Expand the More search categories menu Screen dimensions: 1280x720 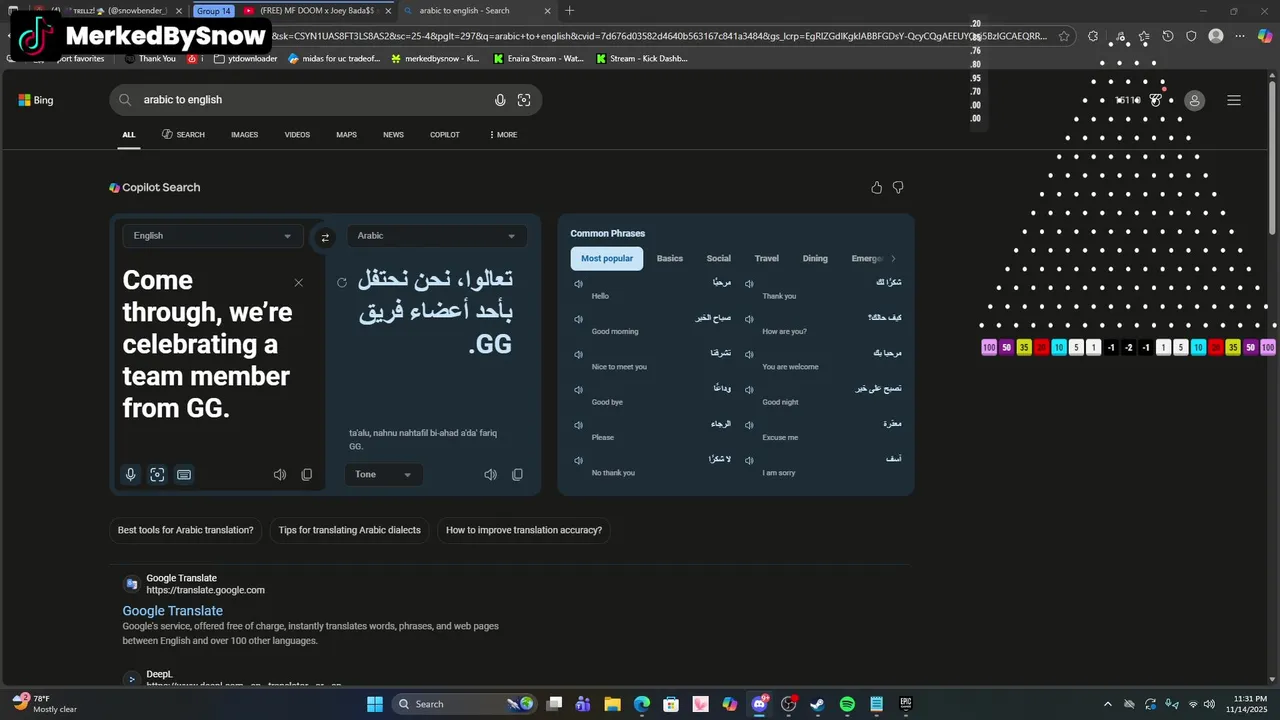coord(503,135)
